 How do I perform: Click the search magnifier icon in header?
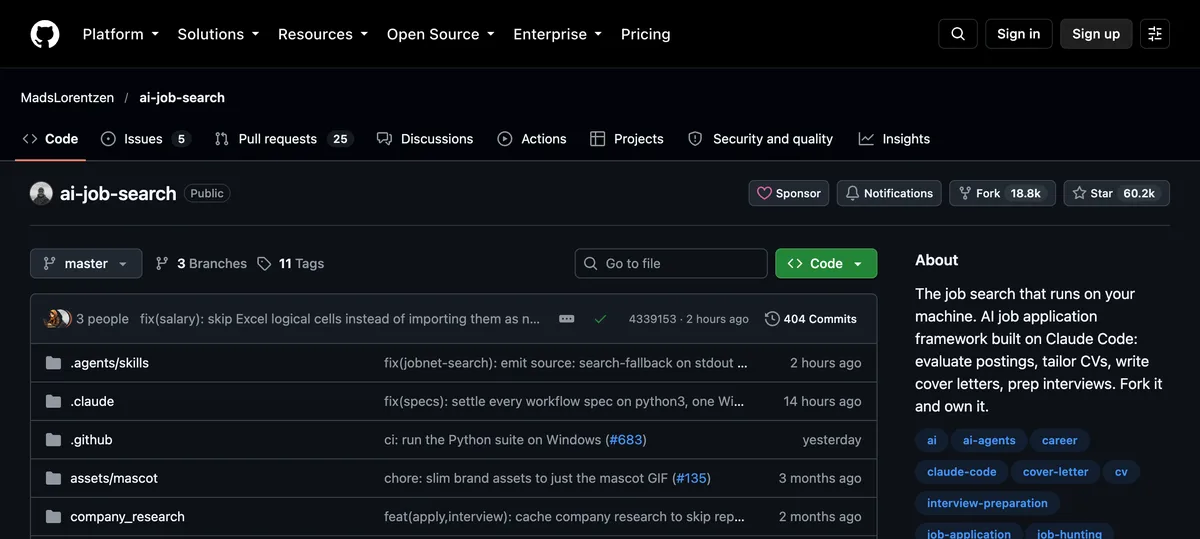(958, 34)
